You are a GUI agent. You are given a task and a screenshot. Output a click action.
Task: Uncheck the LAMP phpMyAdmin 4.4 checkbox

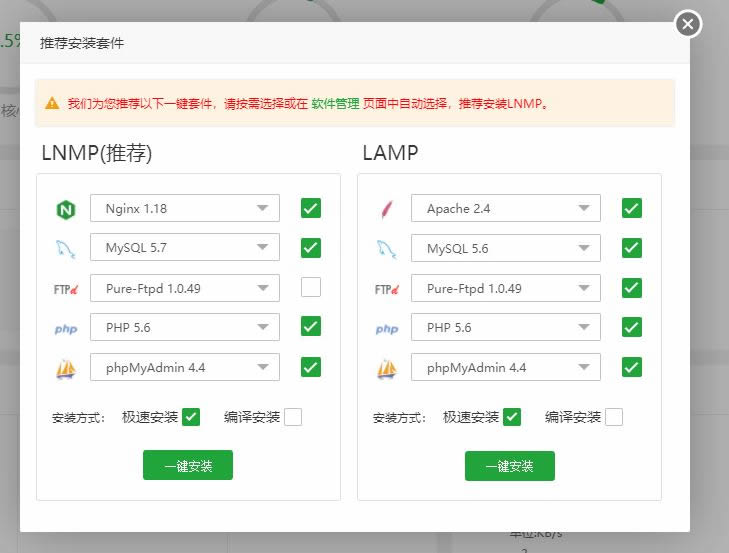[632, 367]
